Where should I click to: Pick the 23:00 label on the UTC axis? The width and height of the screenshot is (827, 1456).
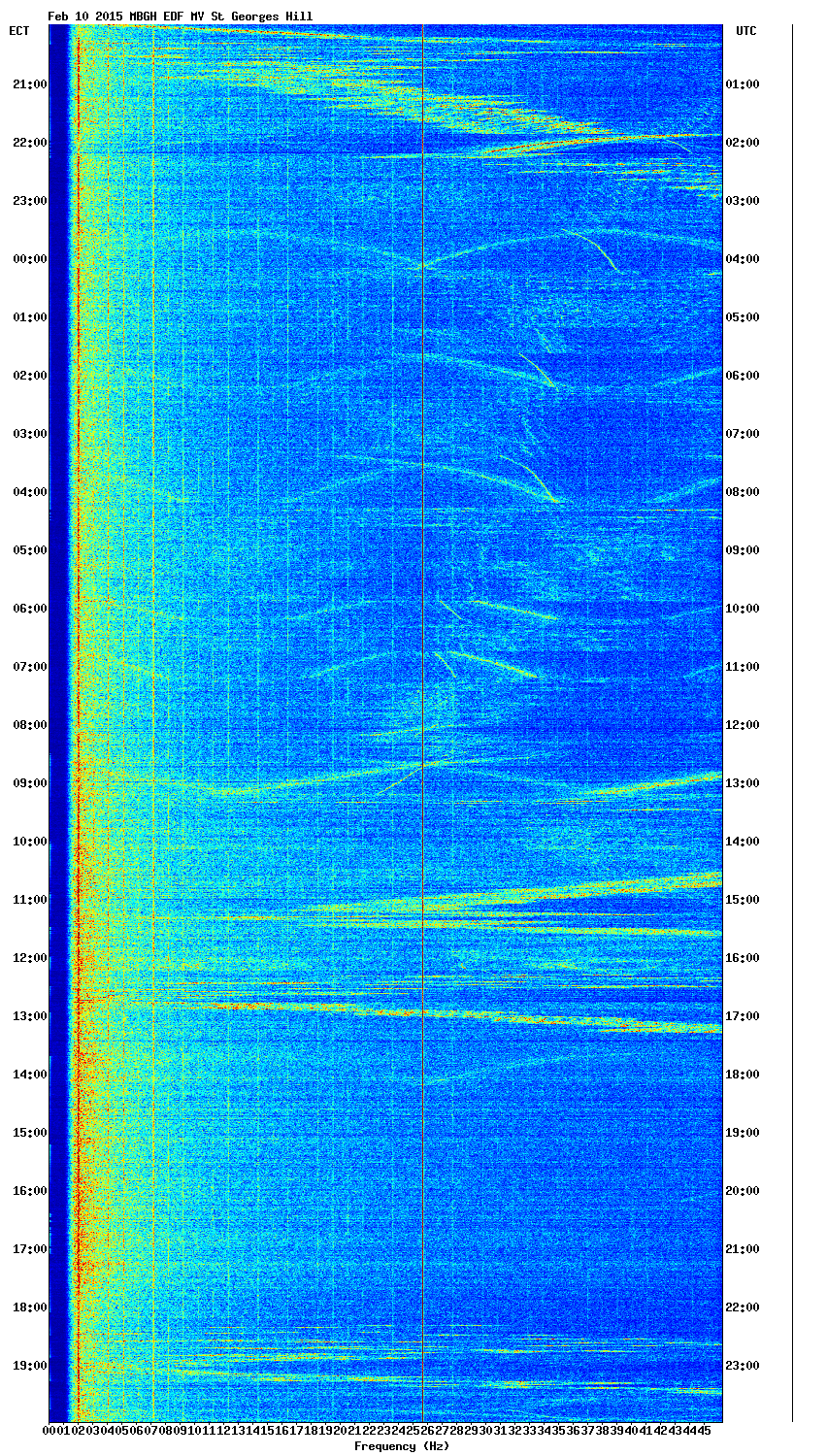click(x=743, y=1366)
